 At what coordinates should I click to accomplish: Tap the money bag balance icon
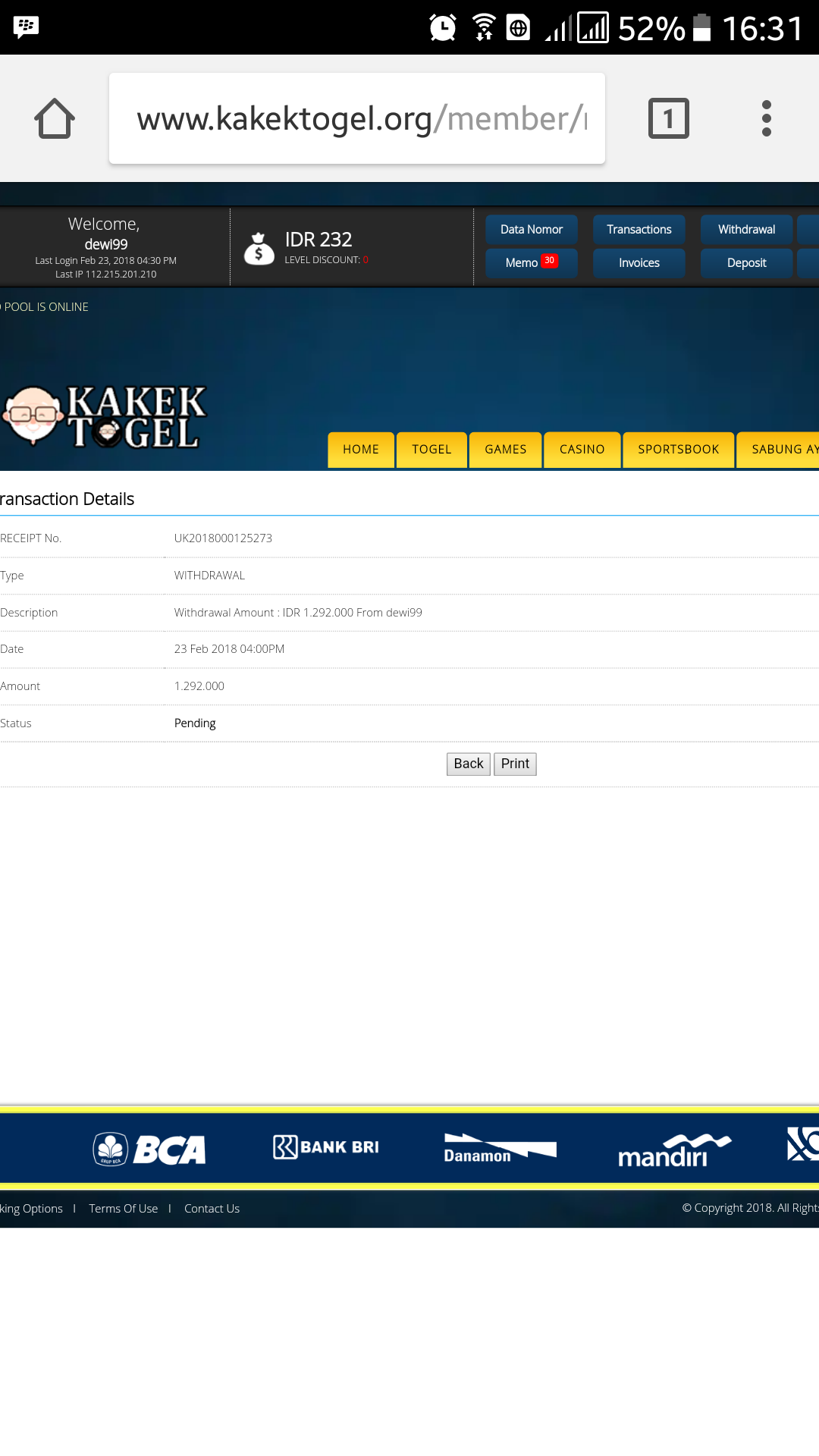click(x=259, y=249)
